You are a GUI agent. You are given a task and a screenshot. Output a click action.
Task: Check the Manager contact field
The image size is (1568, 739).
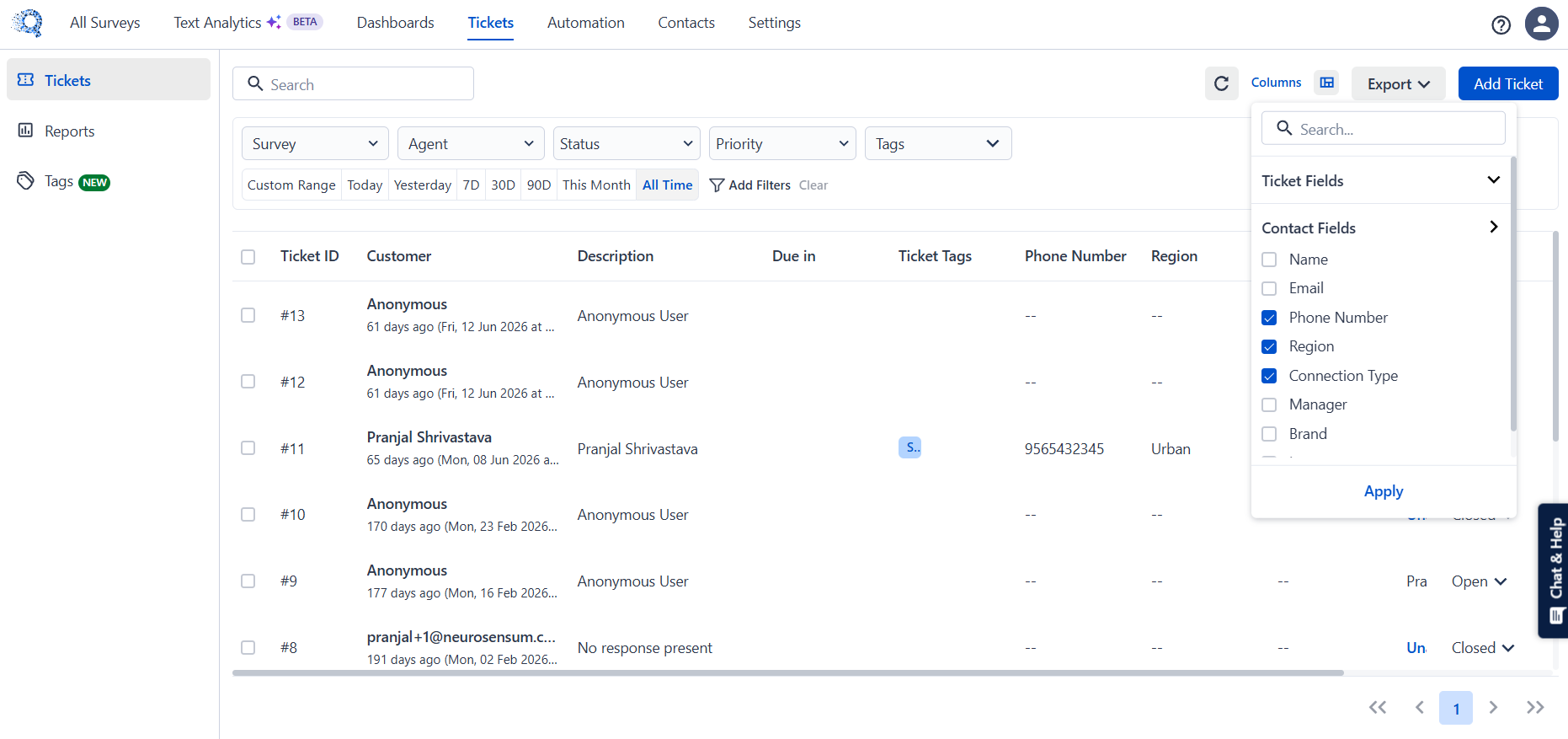pos(1269,404)
